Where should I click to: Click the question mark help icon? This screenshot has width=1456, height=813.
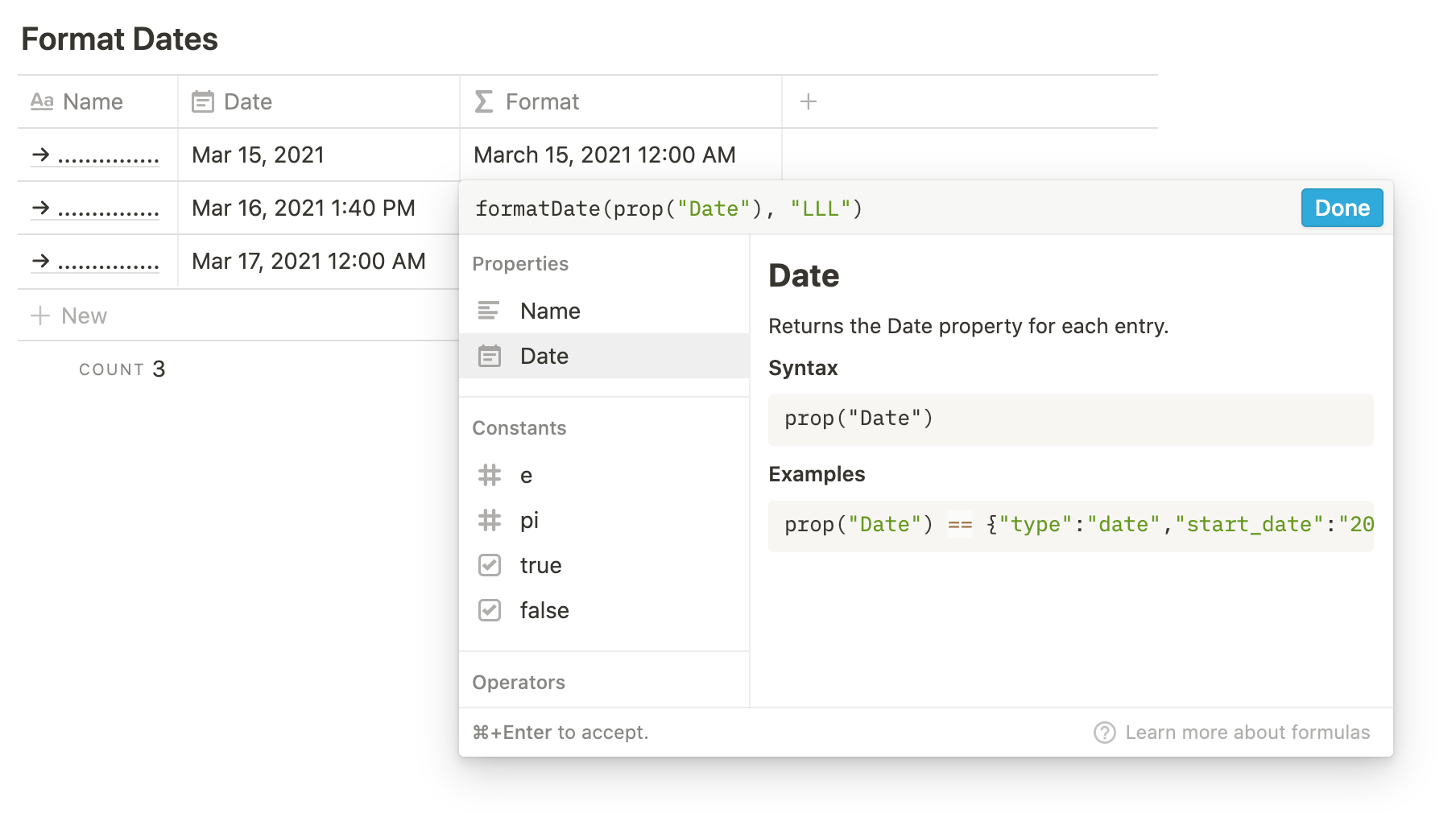(1105, 733)
